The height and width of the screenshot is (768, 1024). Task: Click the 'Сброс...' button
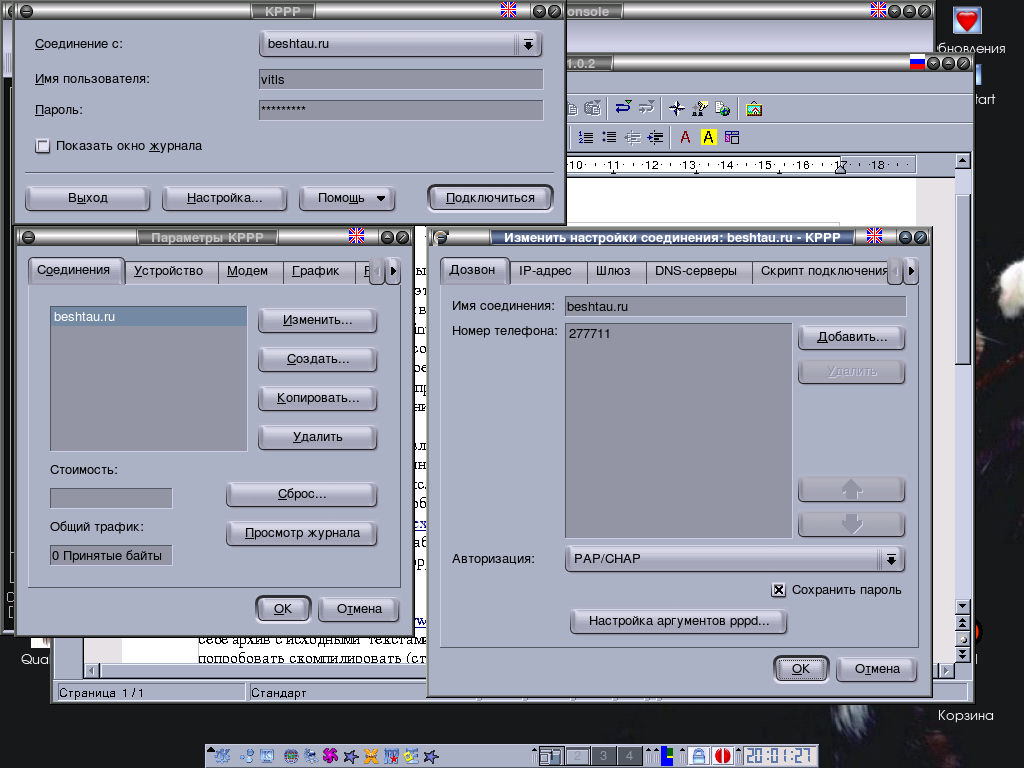[302, 494]
